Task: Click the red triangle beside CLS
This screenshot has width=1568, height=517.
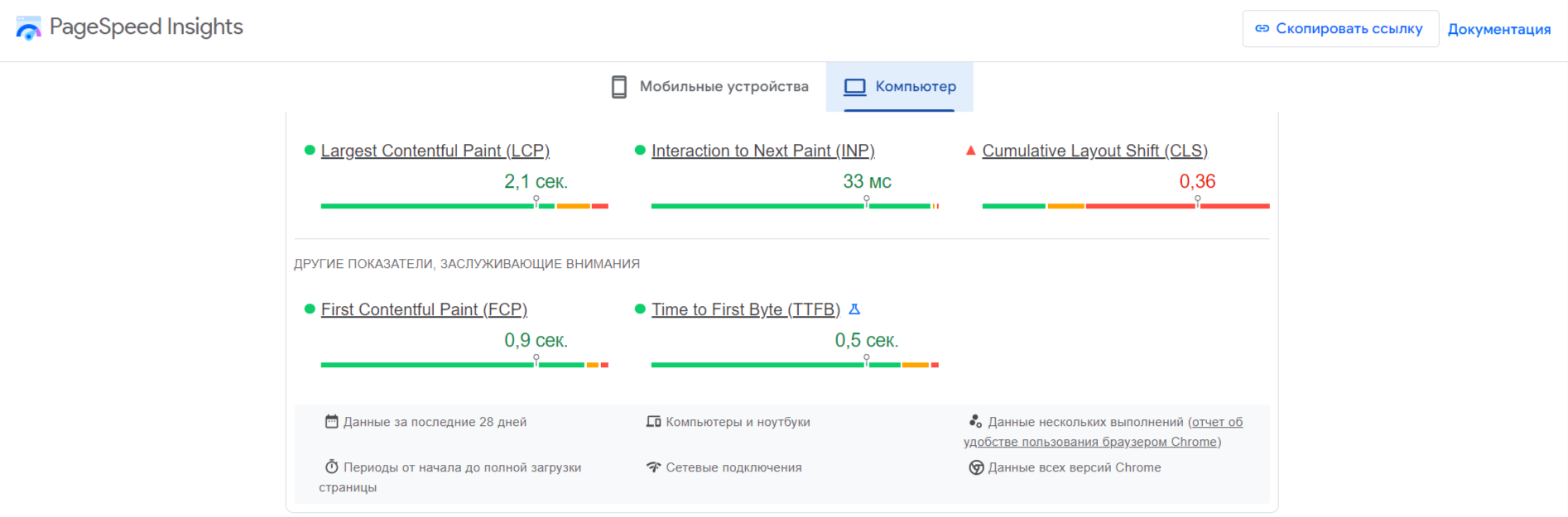Action: click(x=971, y=151)
